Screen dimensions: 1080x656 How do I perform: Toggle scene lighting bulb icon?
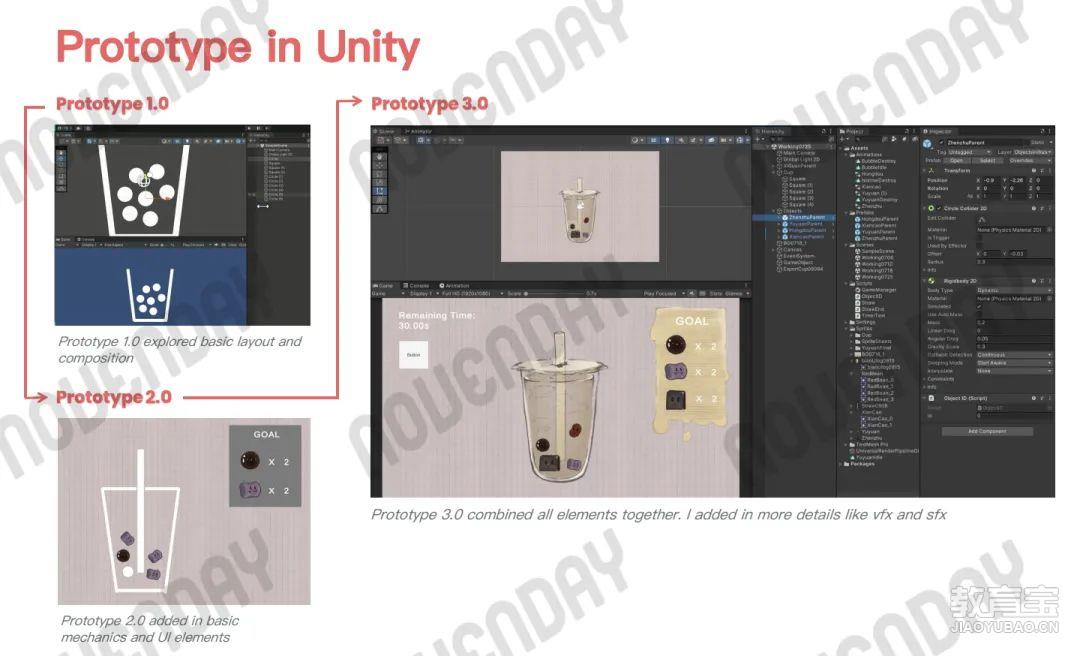point(667,141)
